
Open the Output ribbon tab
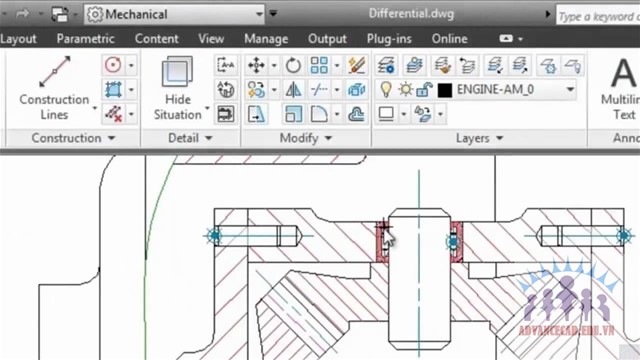[327, 39]
